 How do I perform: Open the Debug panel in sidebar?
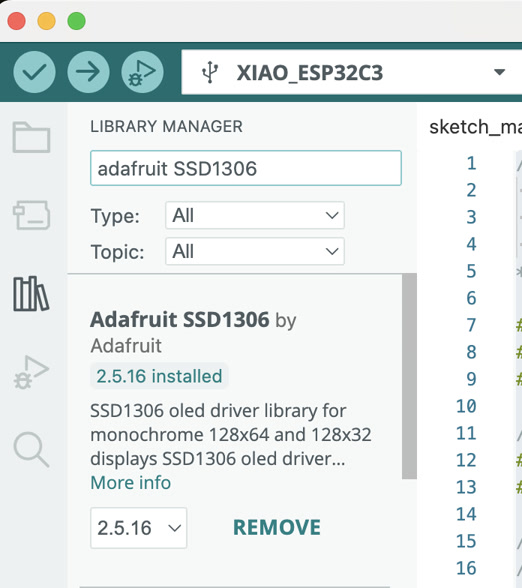pos(31,372)
